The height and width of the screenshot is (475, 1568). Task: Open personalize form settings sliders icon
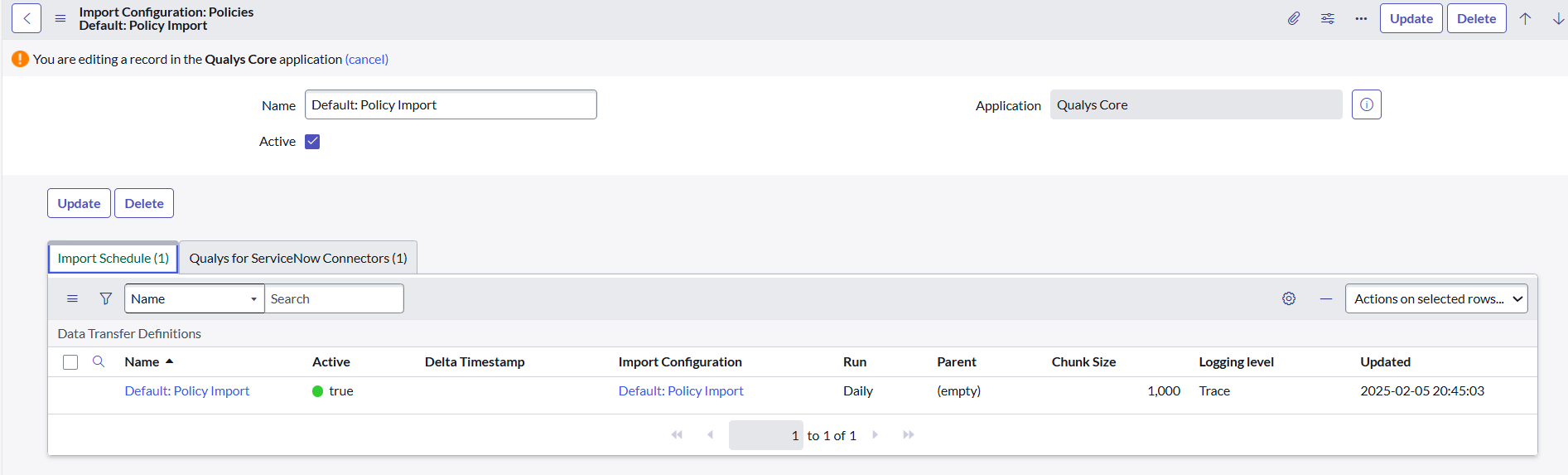click(x=1328, y=18)
